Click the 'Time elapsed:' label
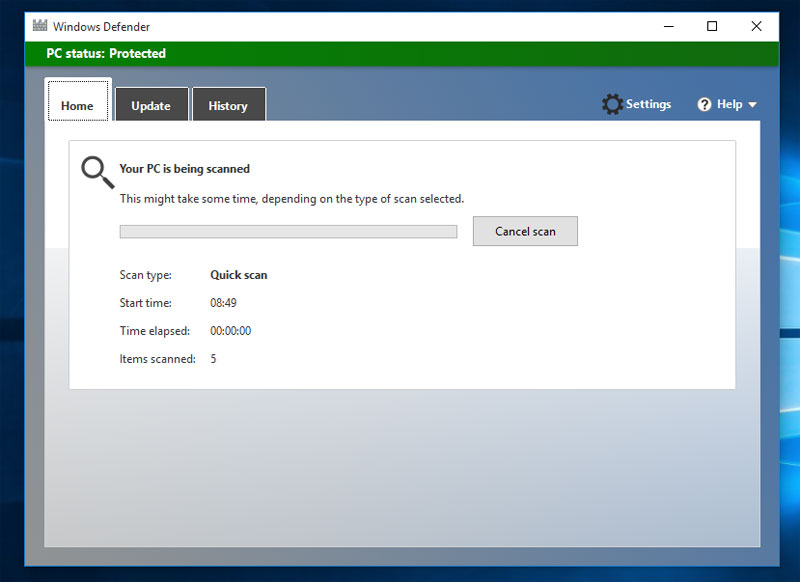The width and height of the screenshot is (800, 582). 155,331
